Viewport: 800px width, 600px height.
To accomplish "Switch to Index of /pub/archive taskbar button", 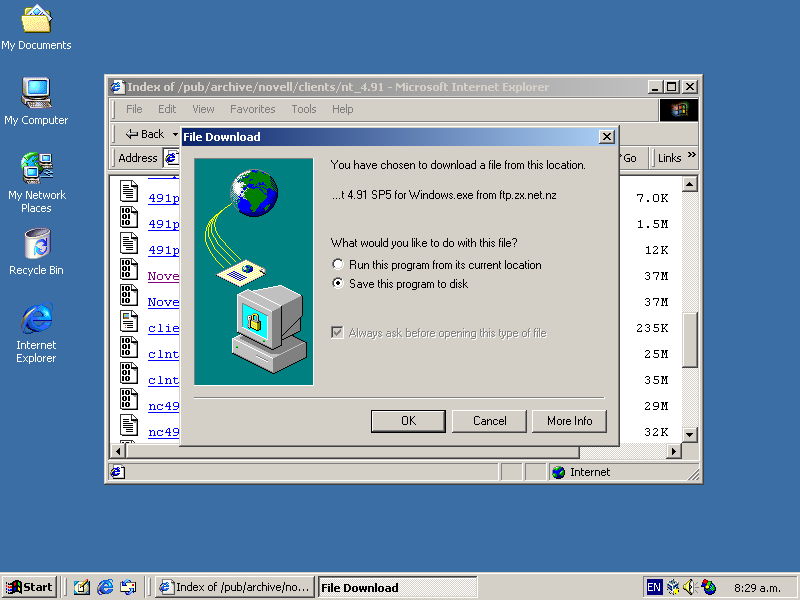I will point(234,587).
